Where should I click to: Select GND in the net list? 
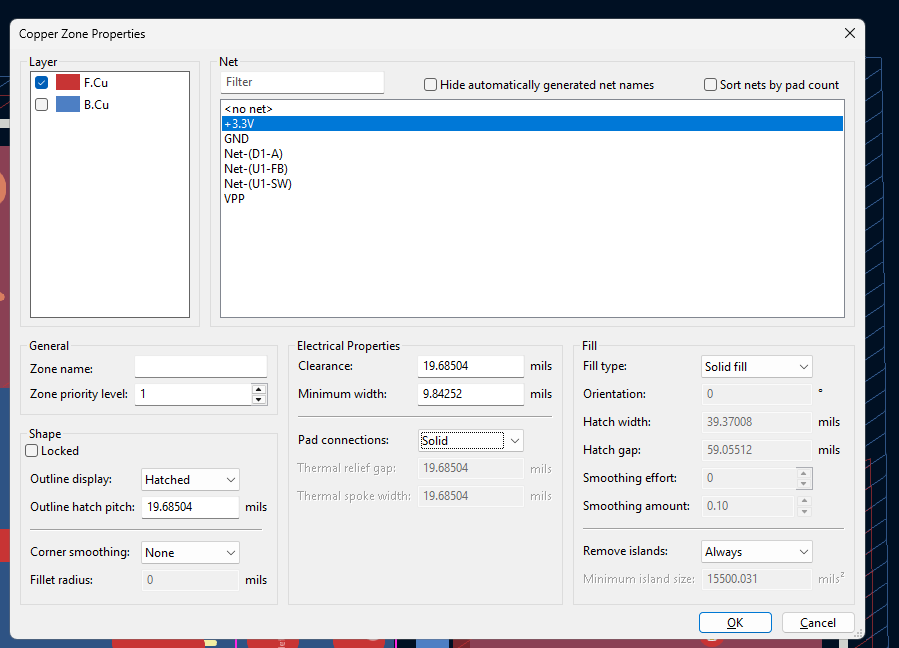pyautogui.click(x=237, y=139)
